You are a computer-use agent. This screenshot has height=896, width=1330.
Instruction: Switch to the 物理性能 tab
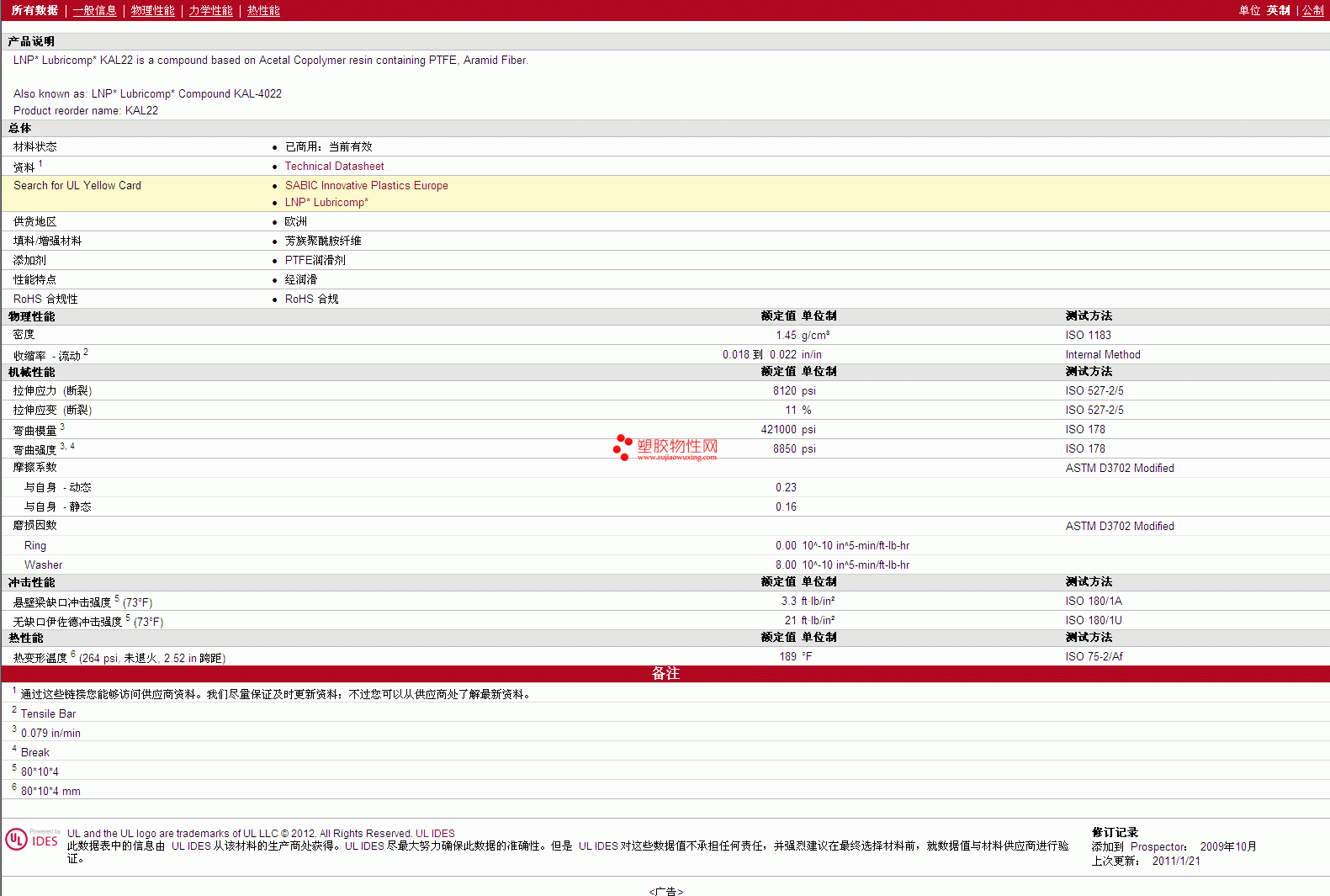point(152,10)
